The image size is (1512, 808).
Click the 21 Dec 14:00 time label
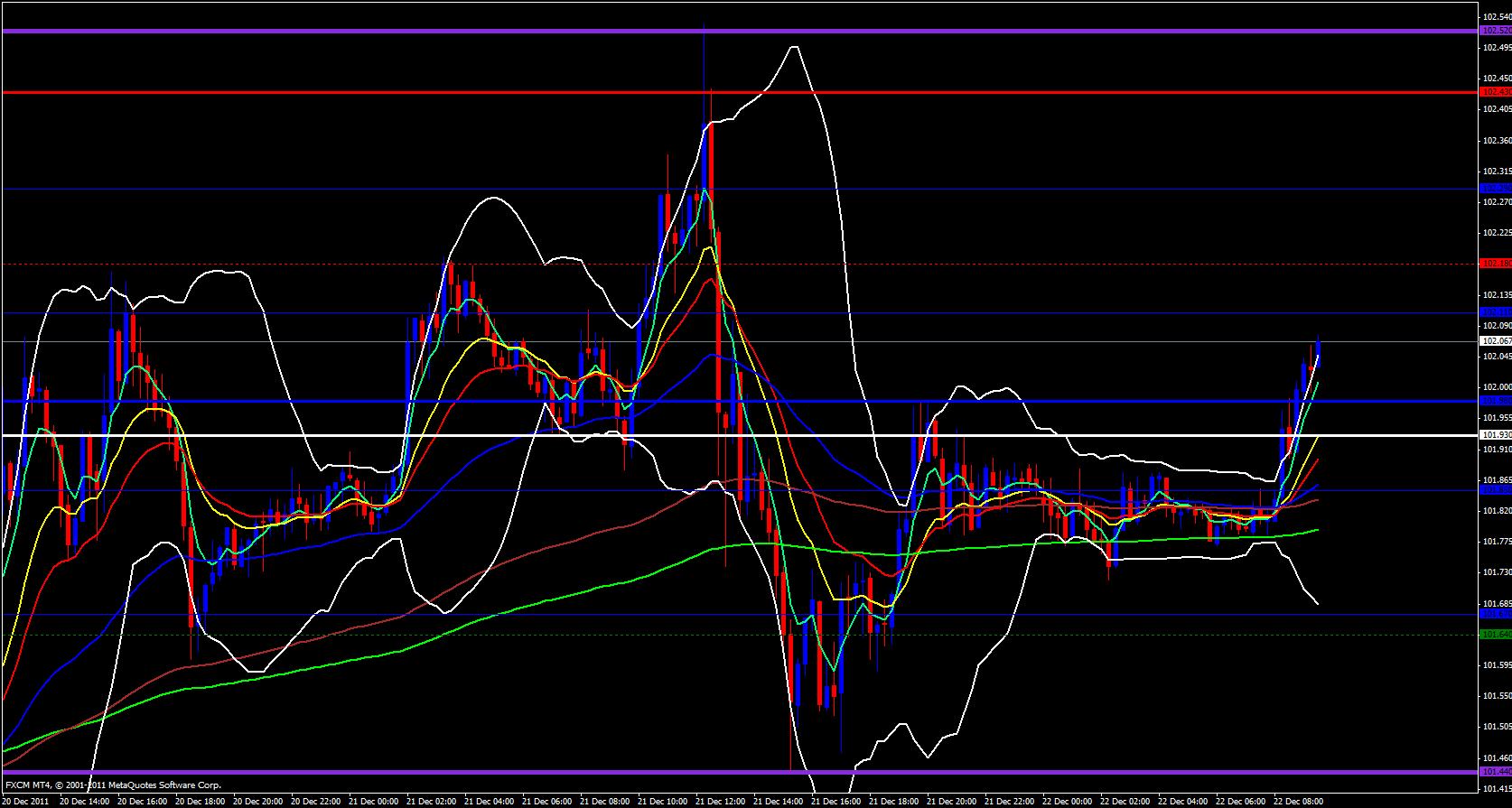click(778, 802)
